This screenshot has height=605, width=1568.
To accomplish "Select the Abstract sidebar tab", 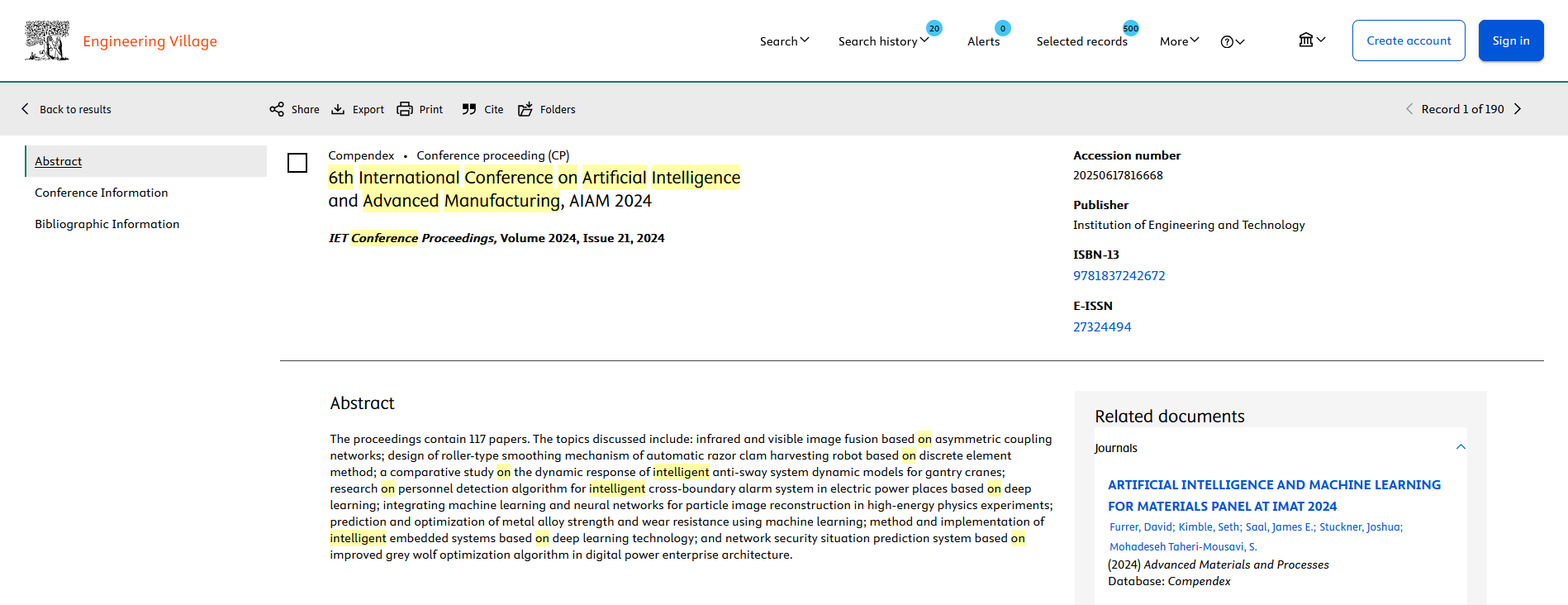I will 146,161.
